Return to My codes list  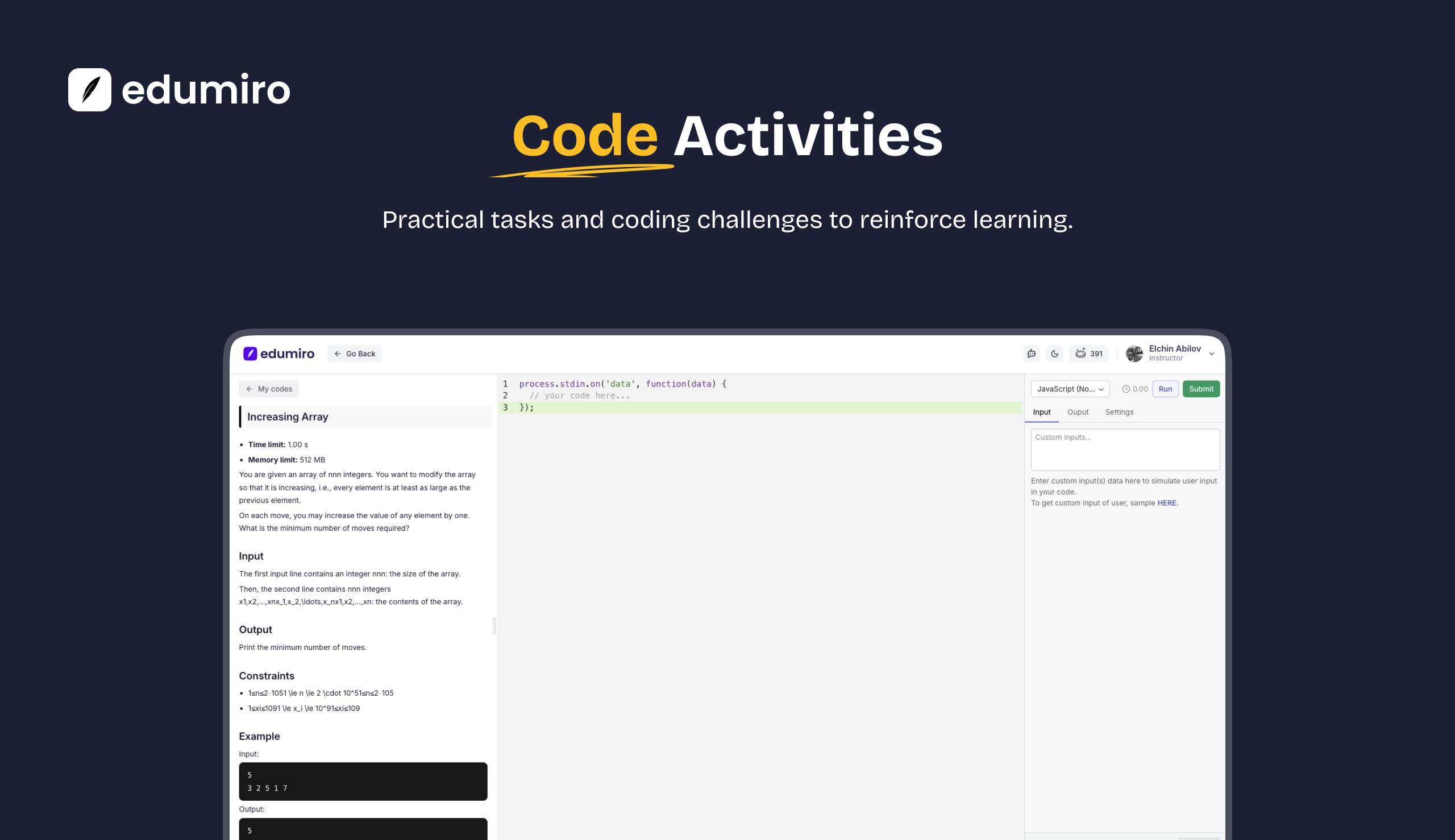pos(269,389)
